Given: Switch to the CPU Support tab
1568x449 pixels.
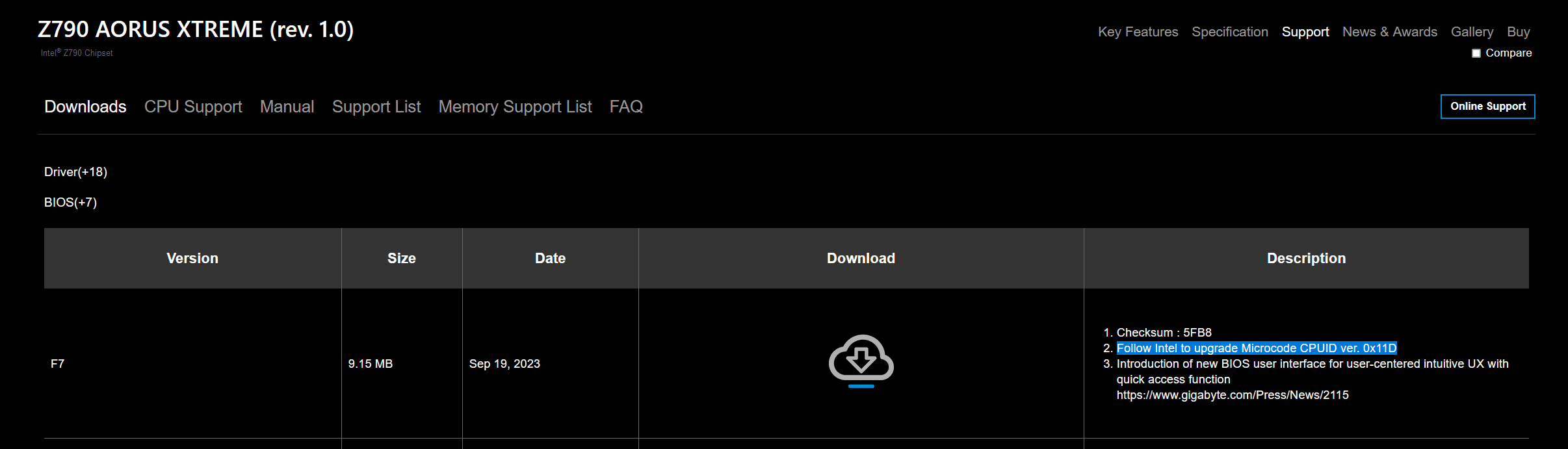Looking at the screenshot, I should coord(193,107).
